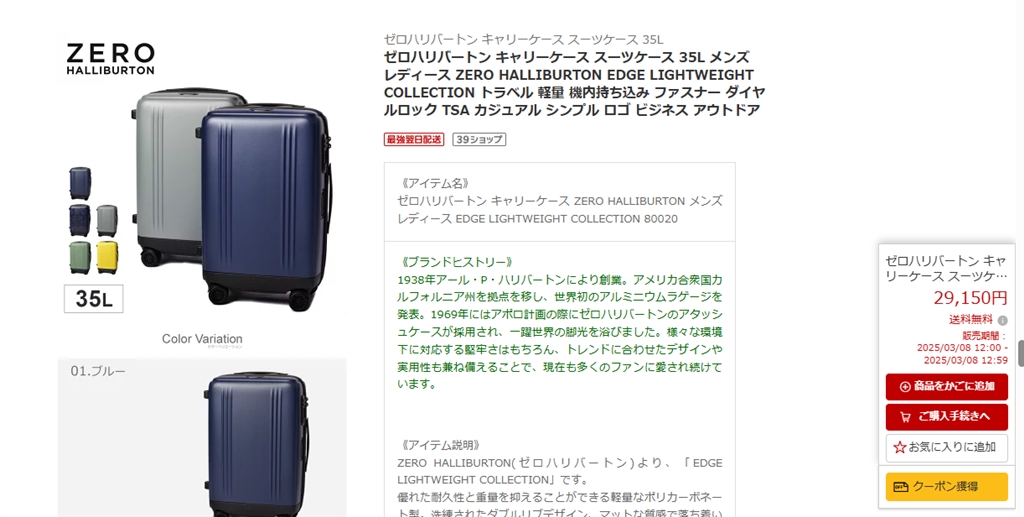Click the bold product title heading
The height and width of the screenshot is (517, 1024).
pos(575,84)
